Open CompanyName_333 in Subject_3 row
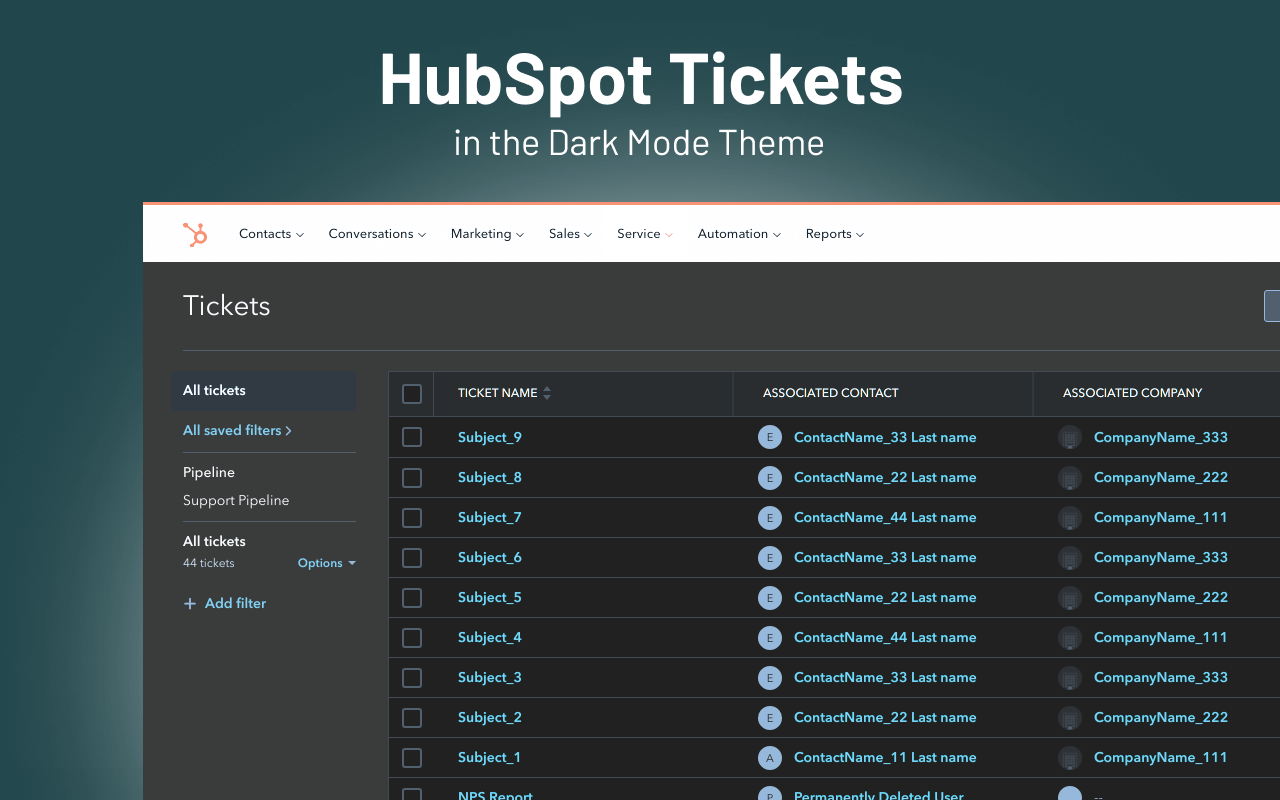Viewport: 1280px width, 800px height. (x=1161, y=677)
